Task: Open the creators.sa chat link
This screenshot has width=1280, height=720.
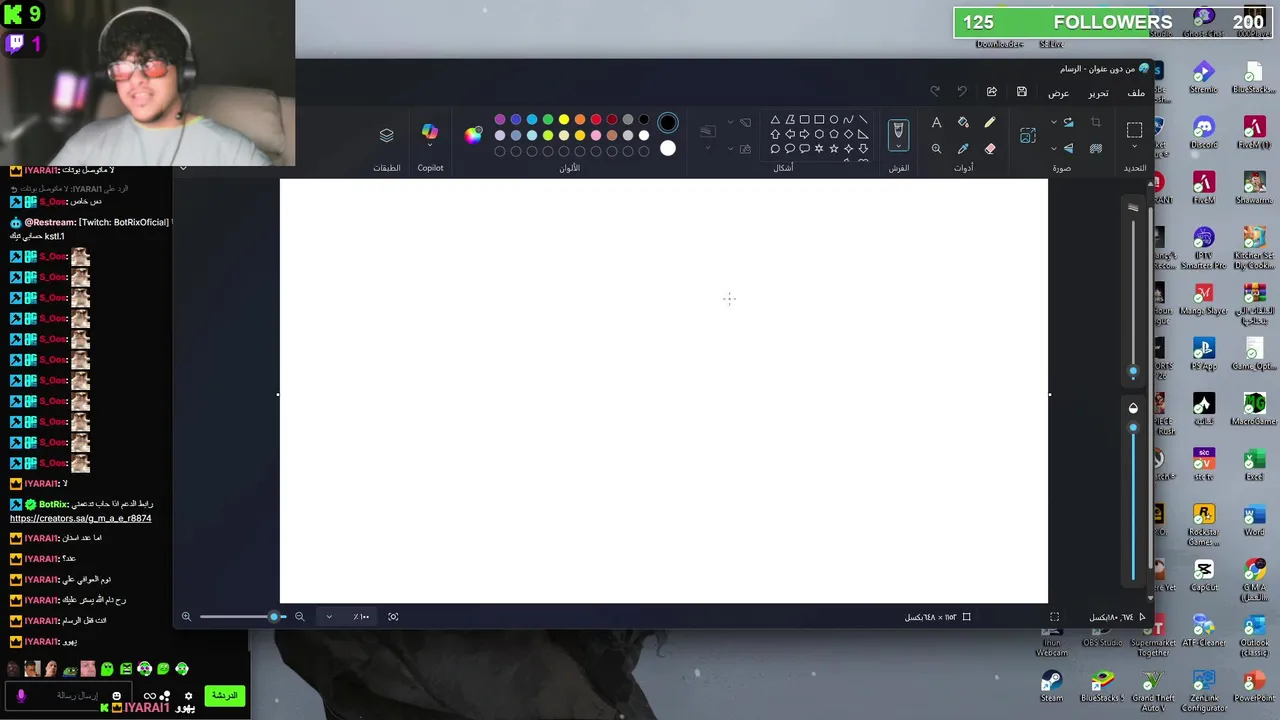Action: [81, 518]
